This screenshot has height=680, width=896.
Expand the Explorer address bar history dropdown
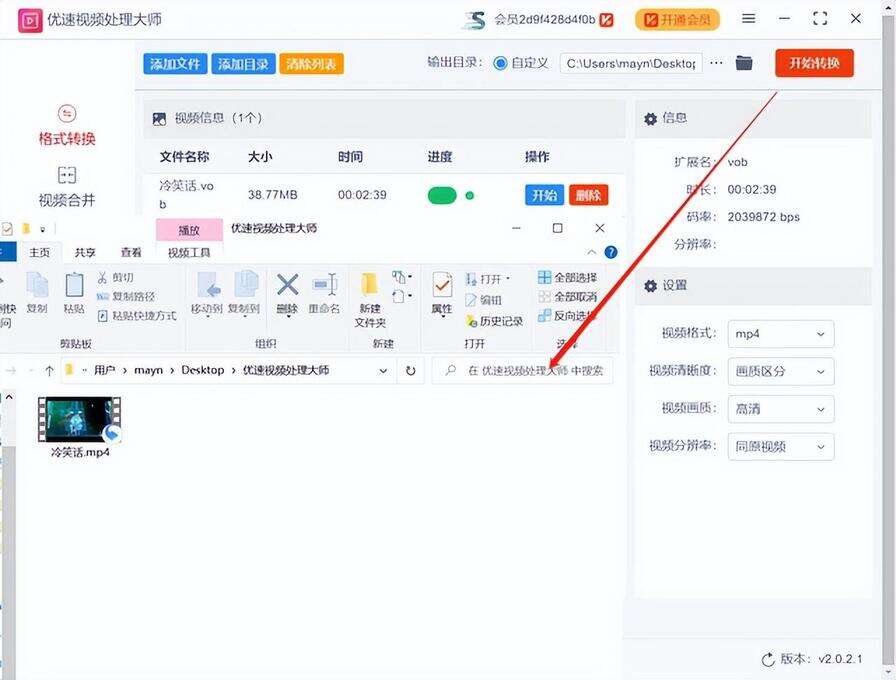pos(383,371)
